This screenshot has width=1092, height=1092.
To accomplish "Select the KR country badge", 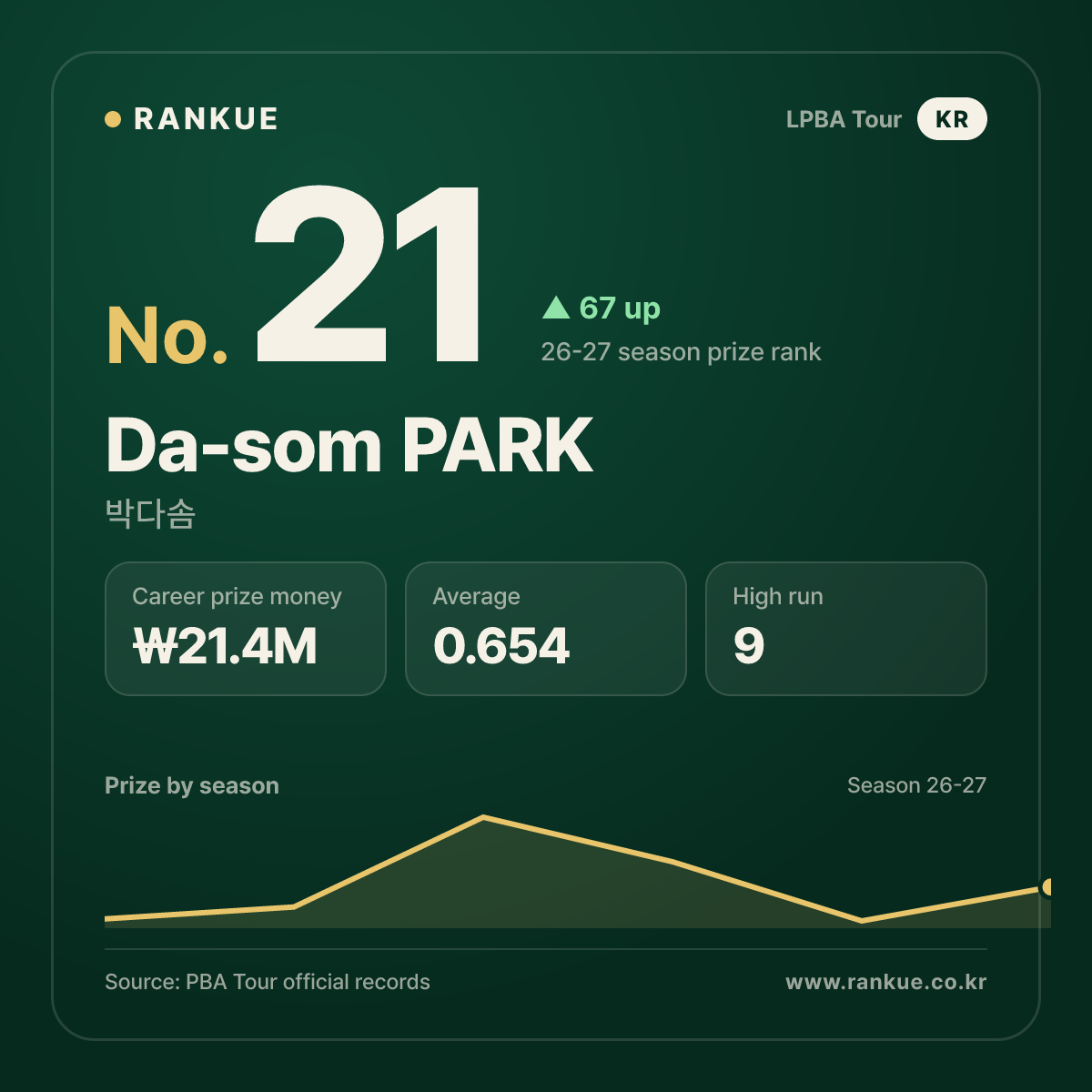I will coord(952,119).
